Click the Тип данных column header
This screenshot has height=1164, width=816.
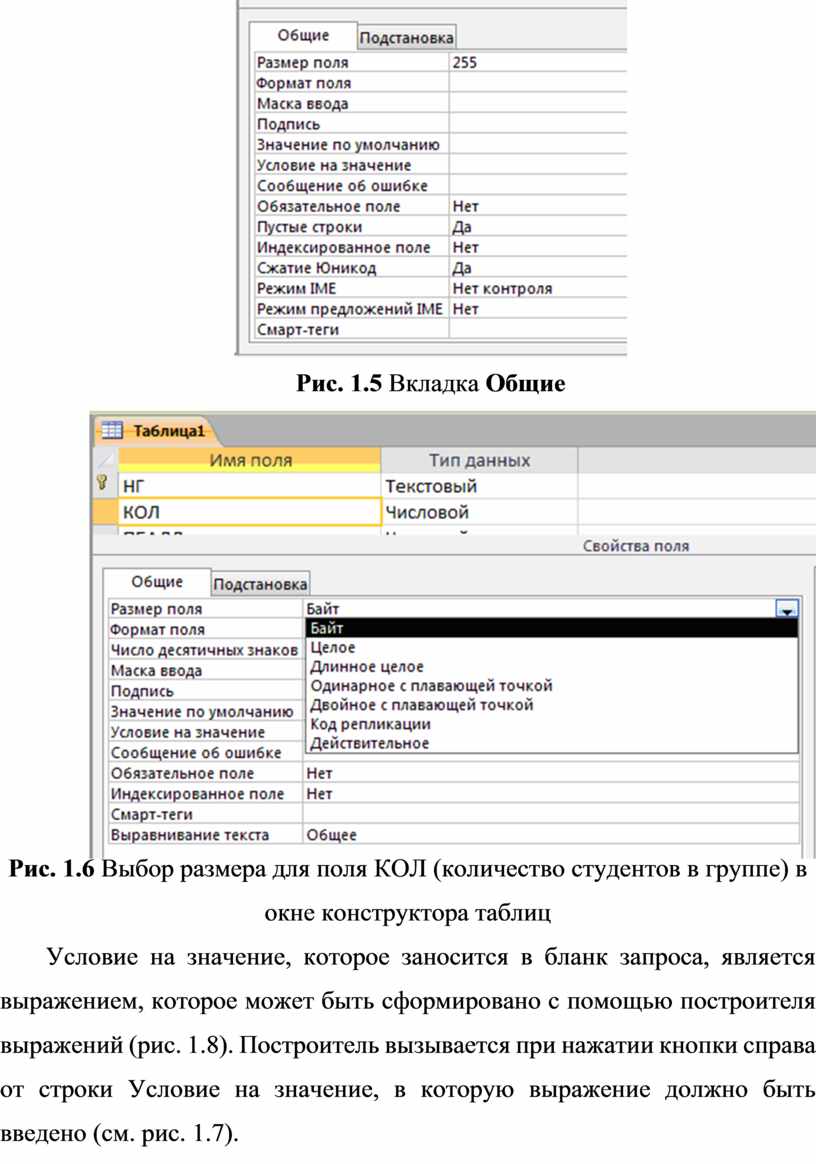coord(480,460)
